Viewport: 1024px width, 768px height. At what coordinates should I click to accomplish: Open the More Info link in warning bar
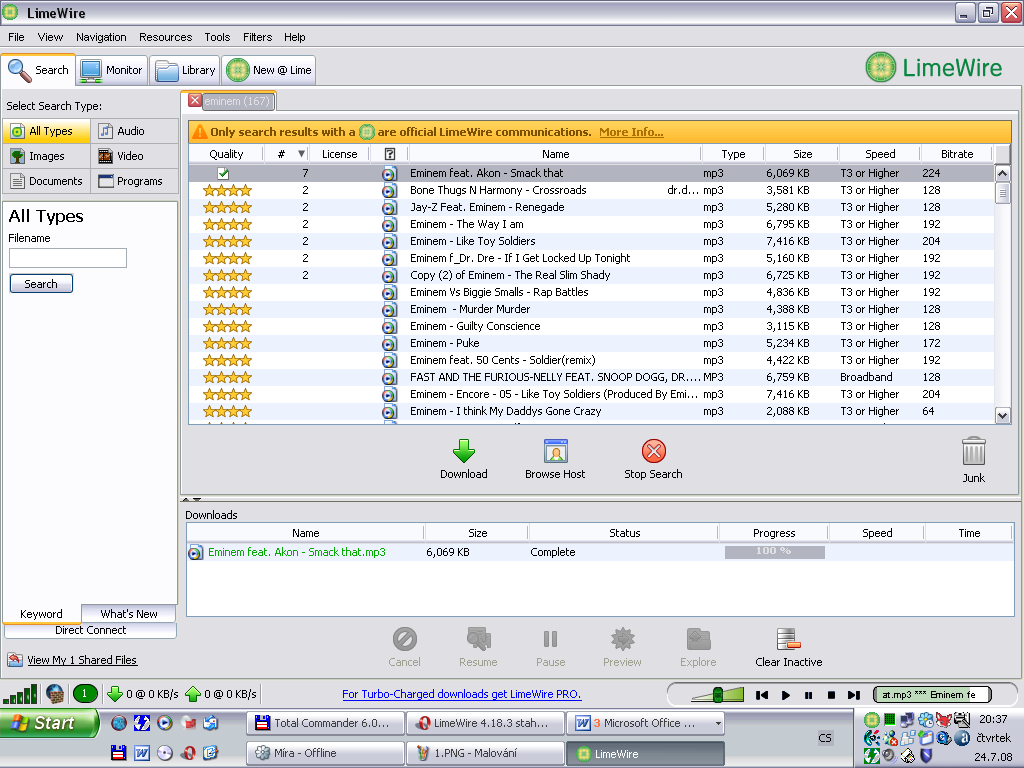tap(631, 132)
